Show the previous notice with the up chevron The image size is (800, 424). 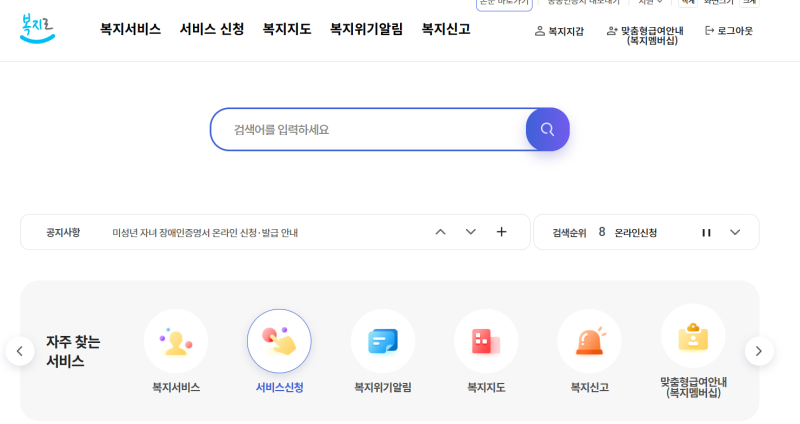tap(440, 232)
